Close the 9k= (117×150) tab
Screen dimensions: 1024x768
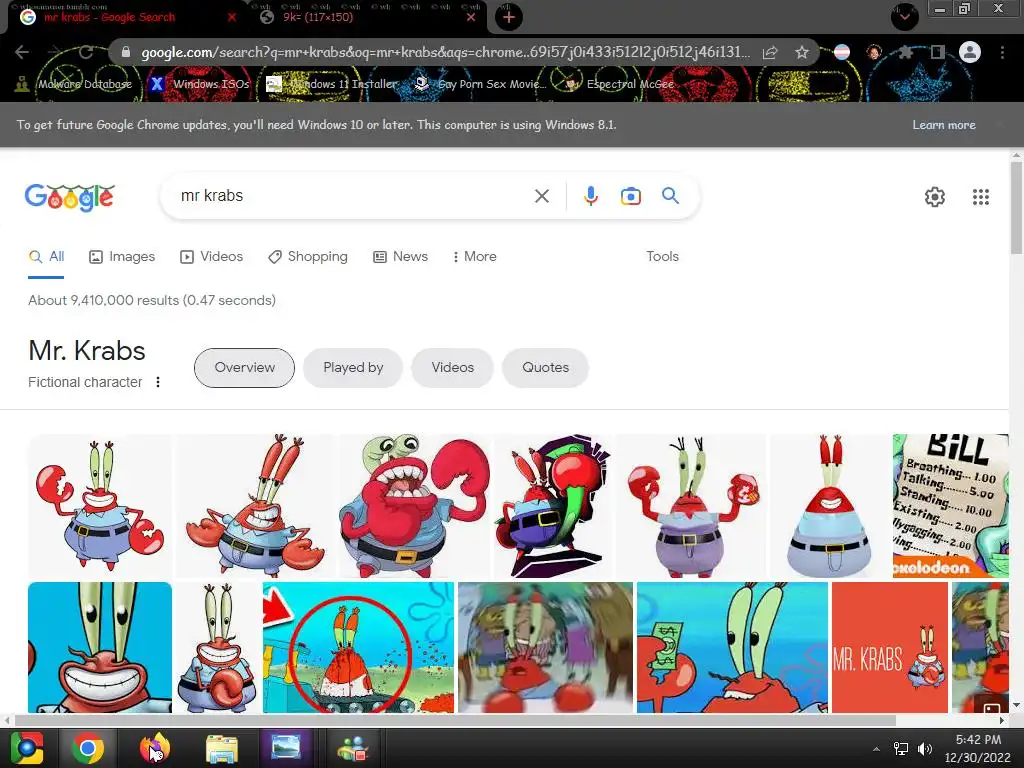471,18
